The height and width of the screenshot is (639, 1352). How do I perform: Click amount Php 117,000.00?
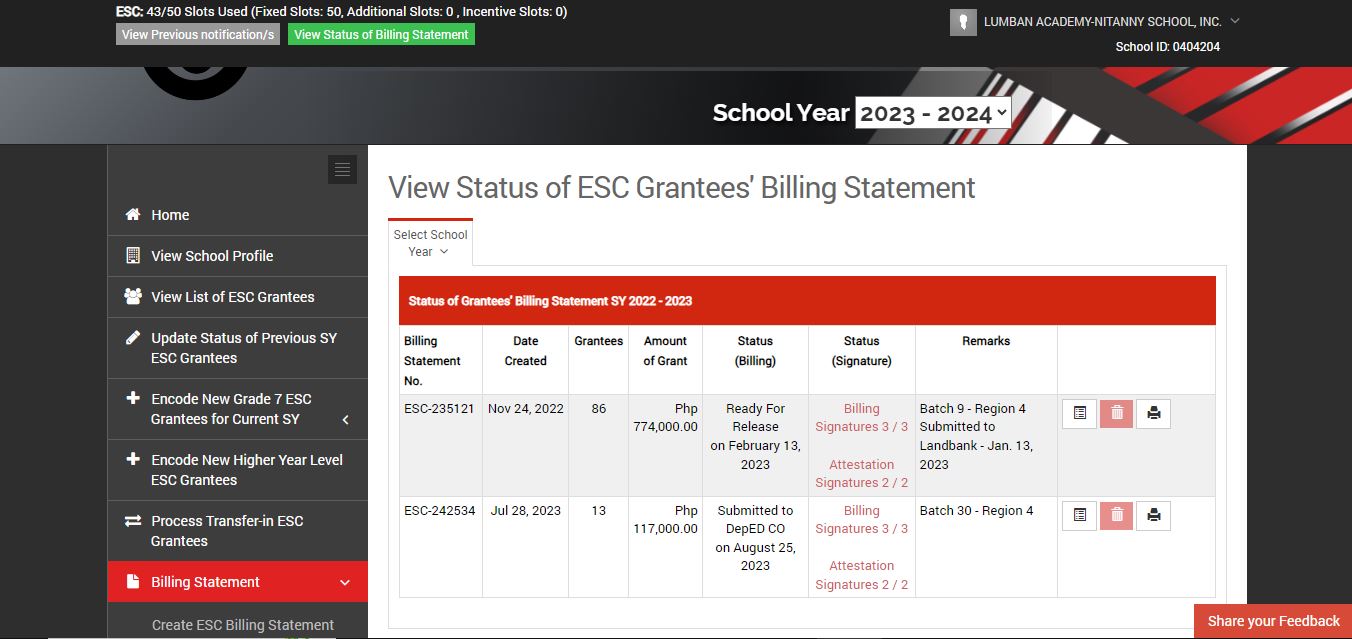665,519
